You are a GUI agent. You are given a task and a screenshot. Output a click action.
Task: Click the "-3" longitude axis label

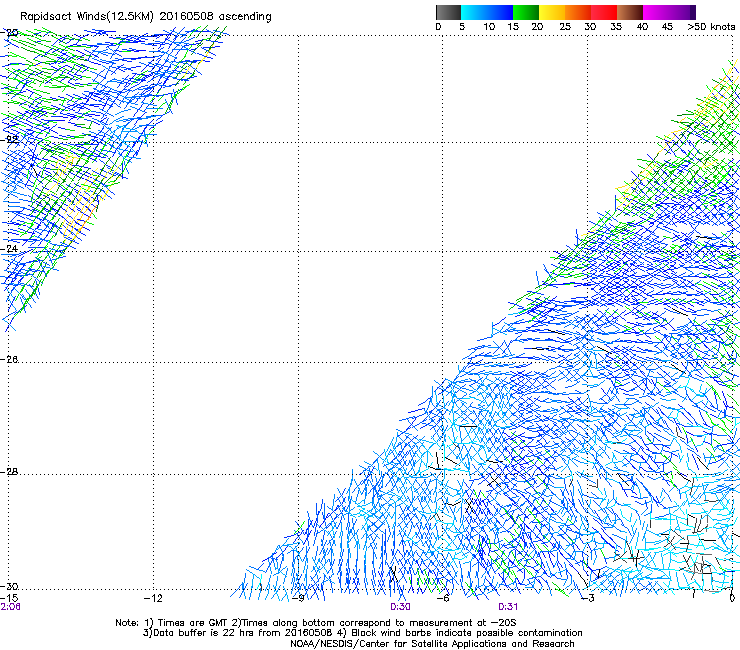pyautogui.click(x=588, y=598)
